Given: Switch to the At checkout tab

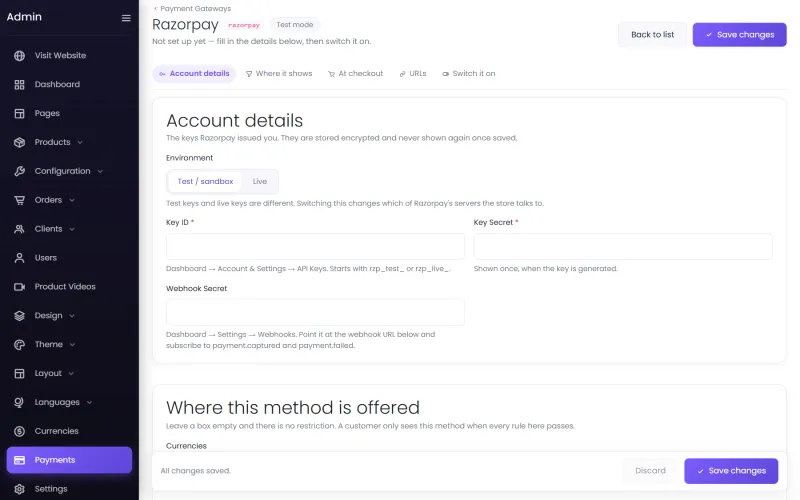Looking at the screenshot, I should (356, 73).
